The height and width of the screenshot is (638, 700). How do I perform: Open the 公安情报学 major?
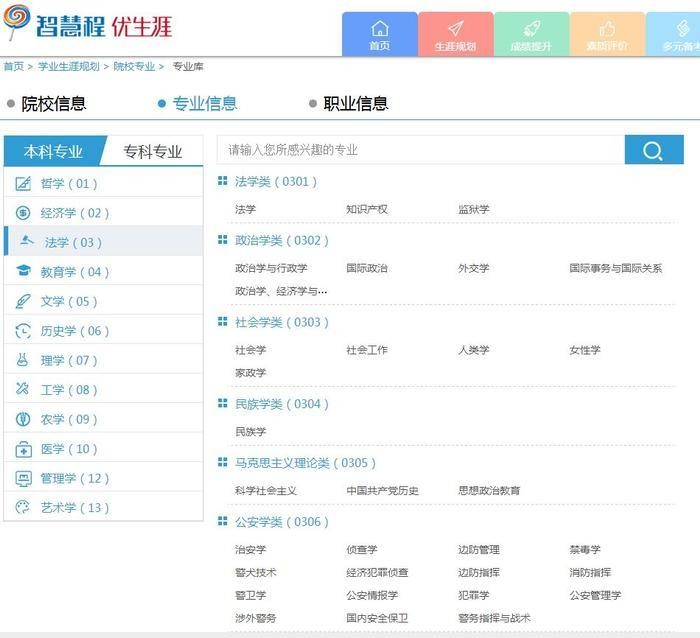[372, 595]
